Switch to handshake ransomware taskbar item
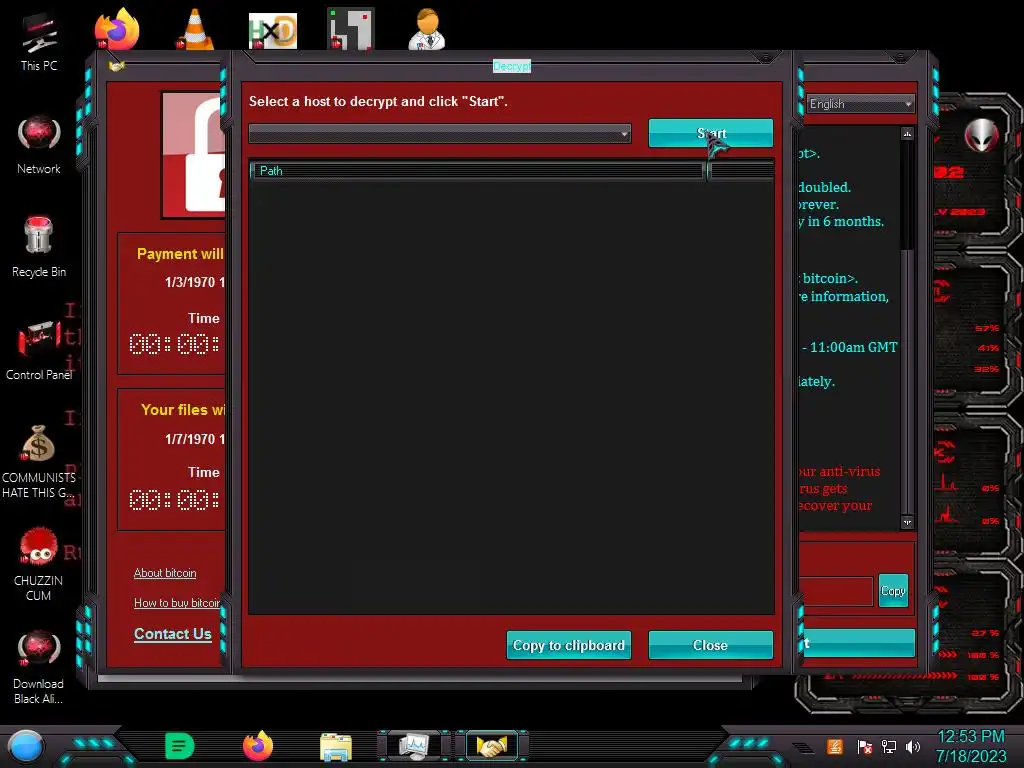The height and width of the screenshot is (768, 1024). click(491, 746)
